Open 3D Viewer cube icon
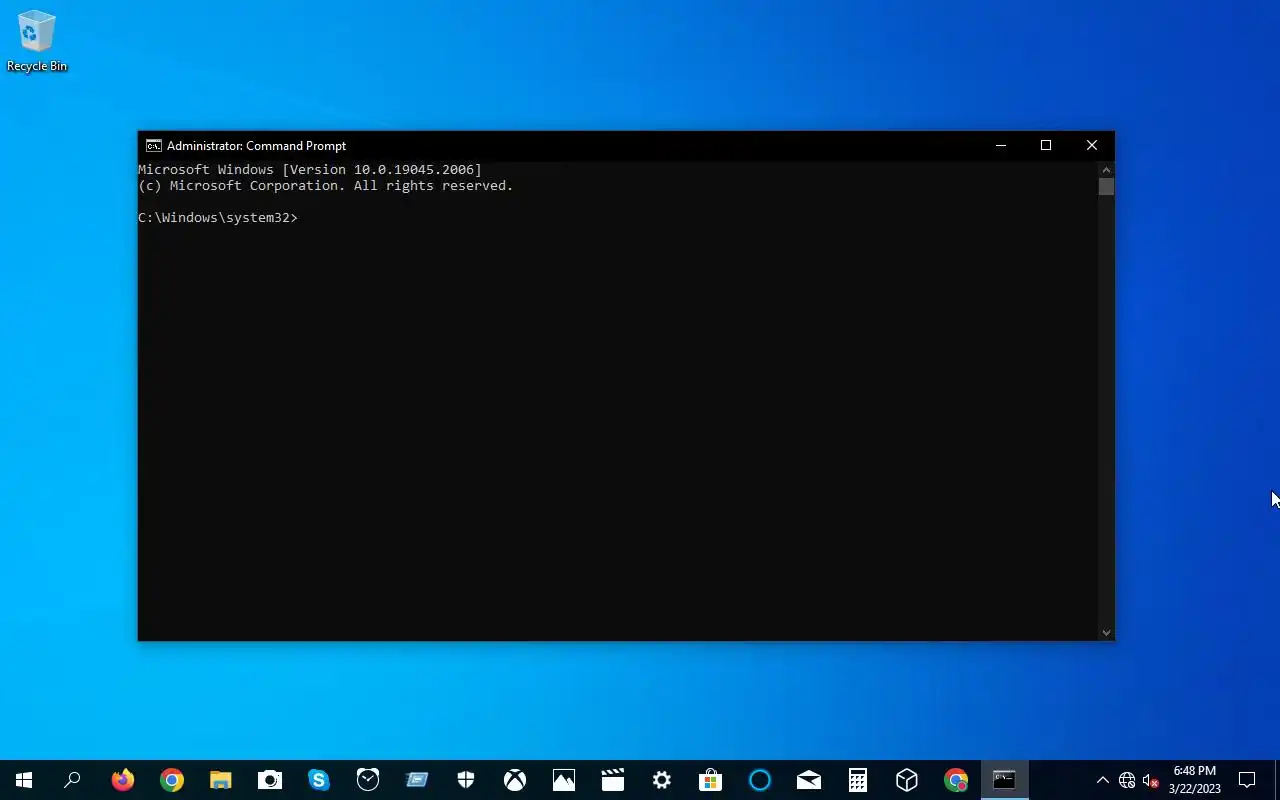1280x800 pixels. pyautogui.click(x=907, y=780)
